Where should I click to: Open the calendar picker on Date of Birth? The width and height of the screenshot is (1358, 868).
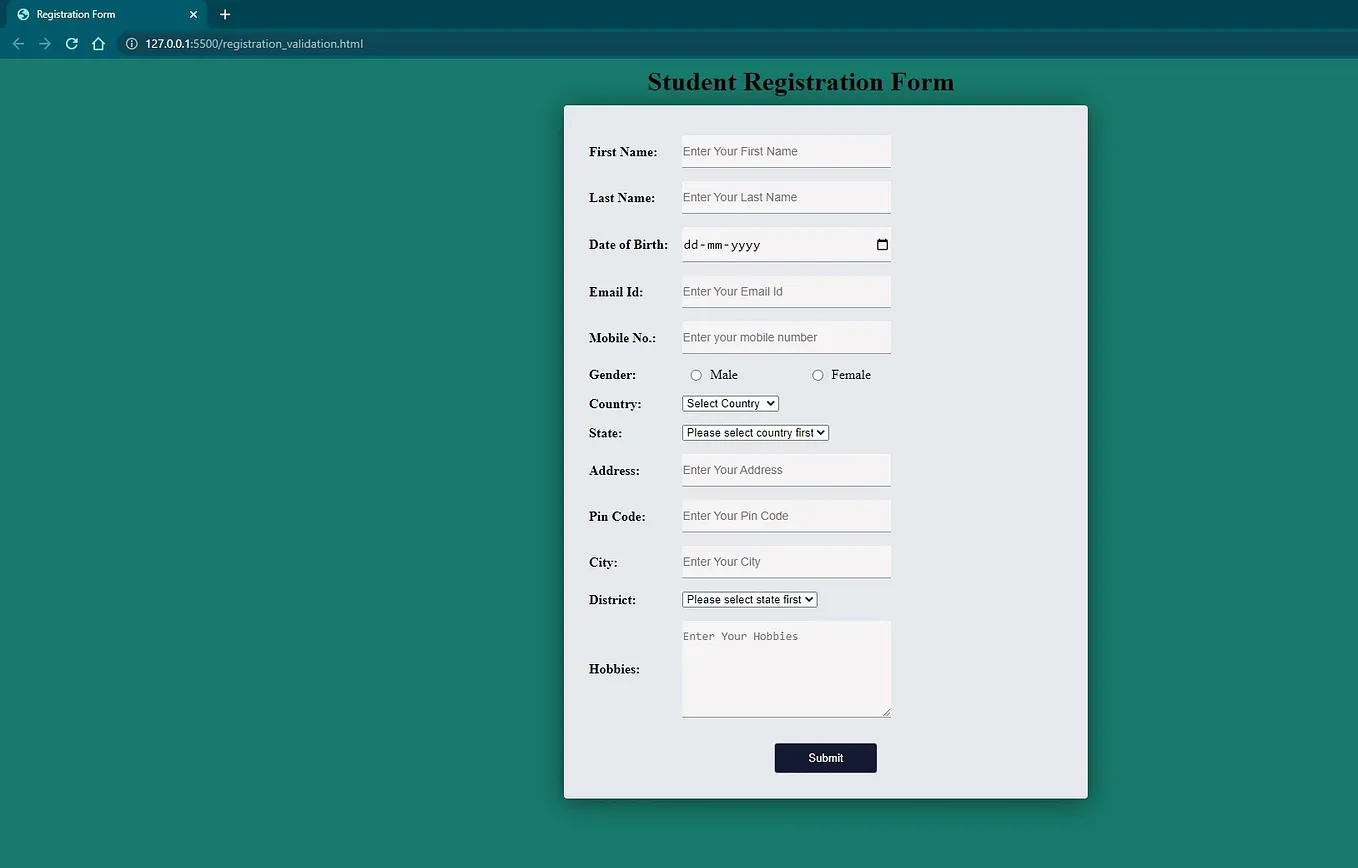pyautogui.click(x=881, y=244)
